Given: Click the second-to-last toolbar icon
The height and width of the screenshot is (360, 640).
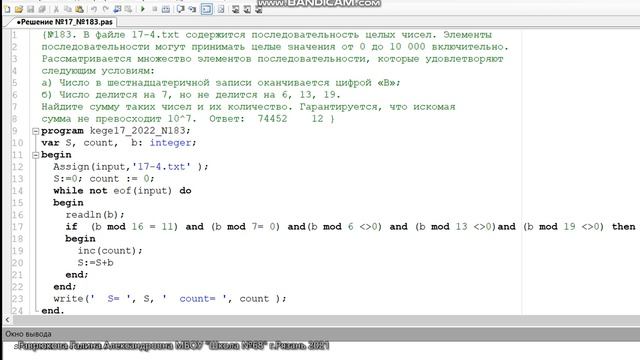Looking at the screenshot, I should tap(247, 9).
